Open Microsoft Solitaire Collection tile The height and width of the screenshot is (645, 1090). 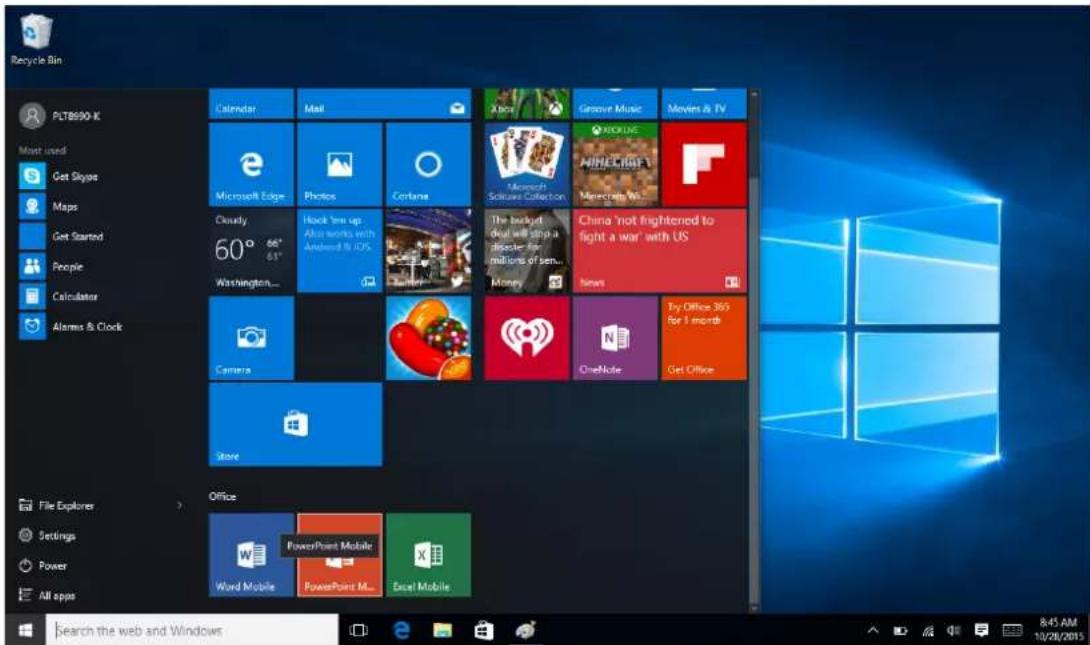click(x=527, y=164)
